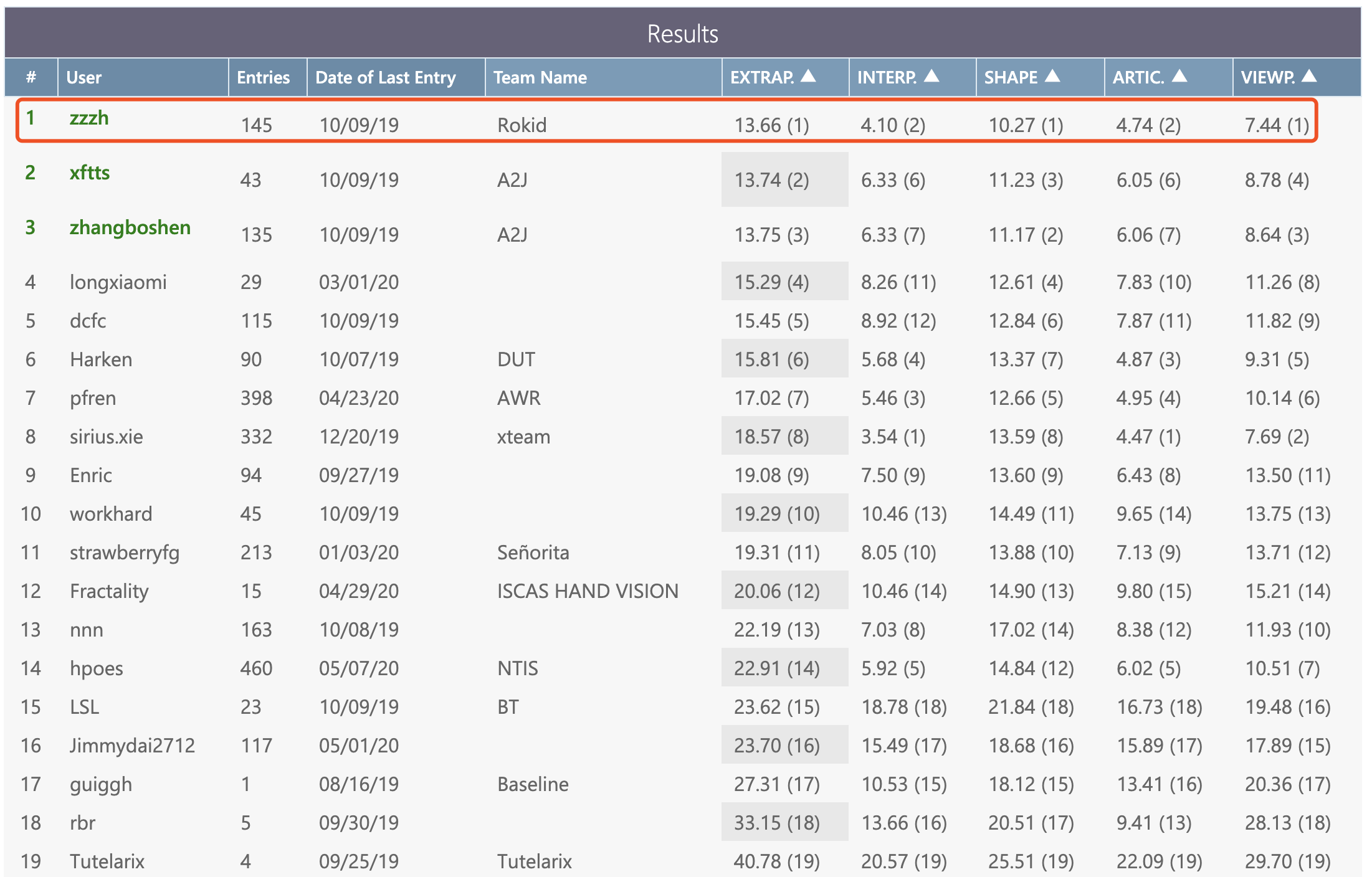Image resolution: width=1372 pixels, height=877 pixels.
Task: Select the # rank column header
Action: (31, 78)
